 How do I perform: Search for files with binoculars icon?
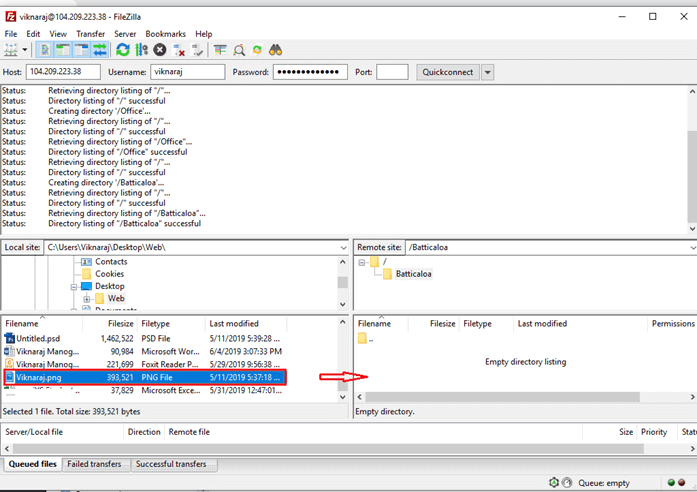[276, 50]
